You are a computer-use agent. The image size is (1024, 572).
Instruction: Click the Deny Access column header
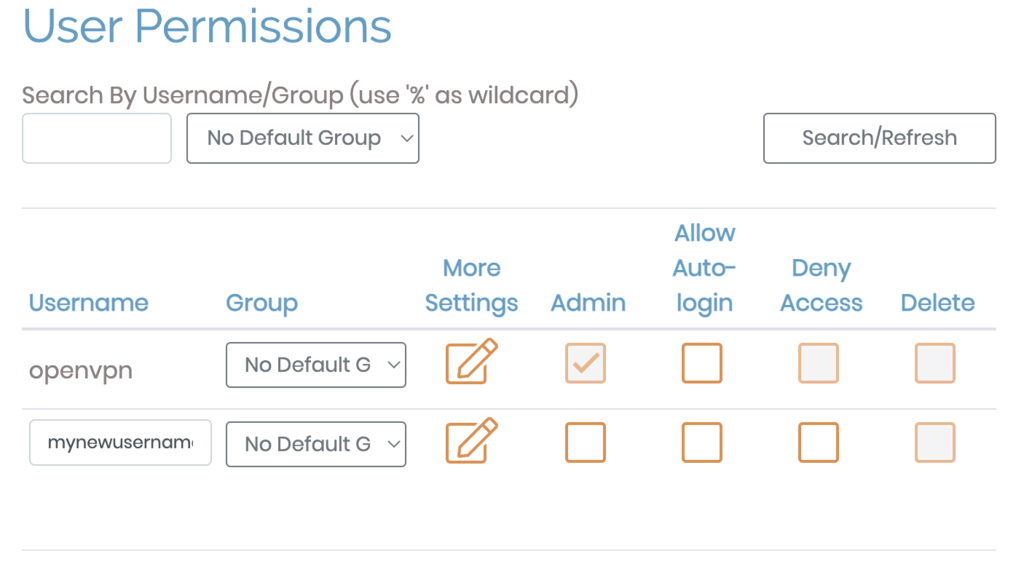[x=821, y=286]
